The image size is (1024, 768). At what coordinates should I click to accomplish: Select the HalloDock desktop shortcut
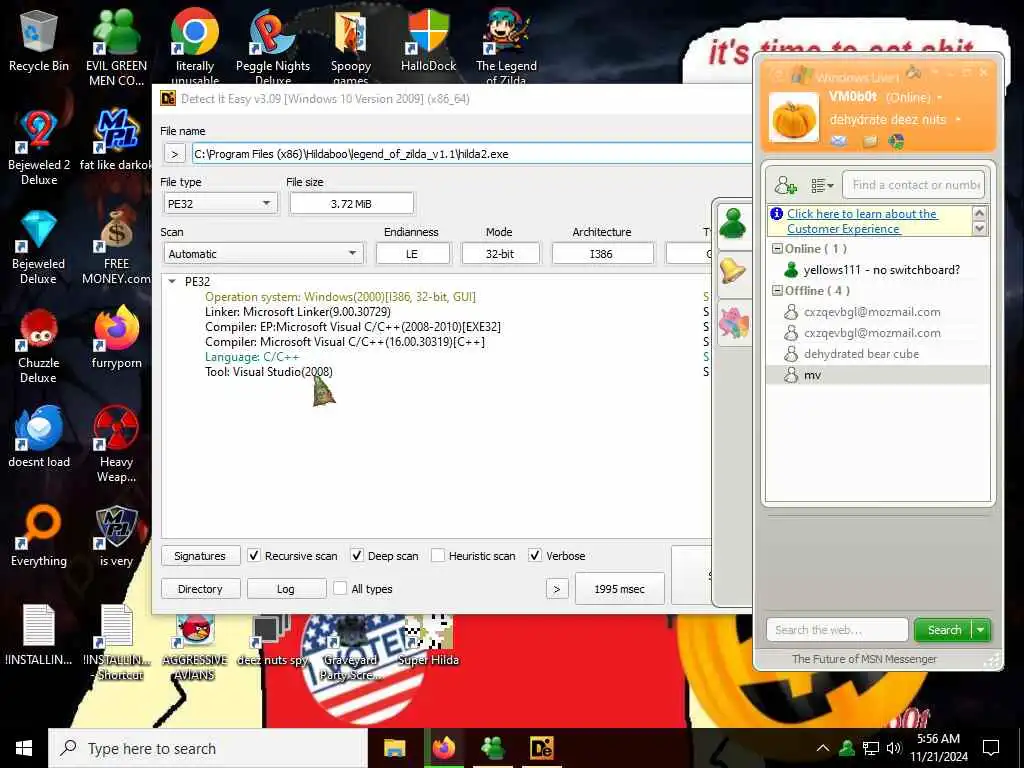point(428,40)
